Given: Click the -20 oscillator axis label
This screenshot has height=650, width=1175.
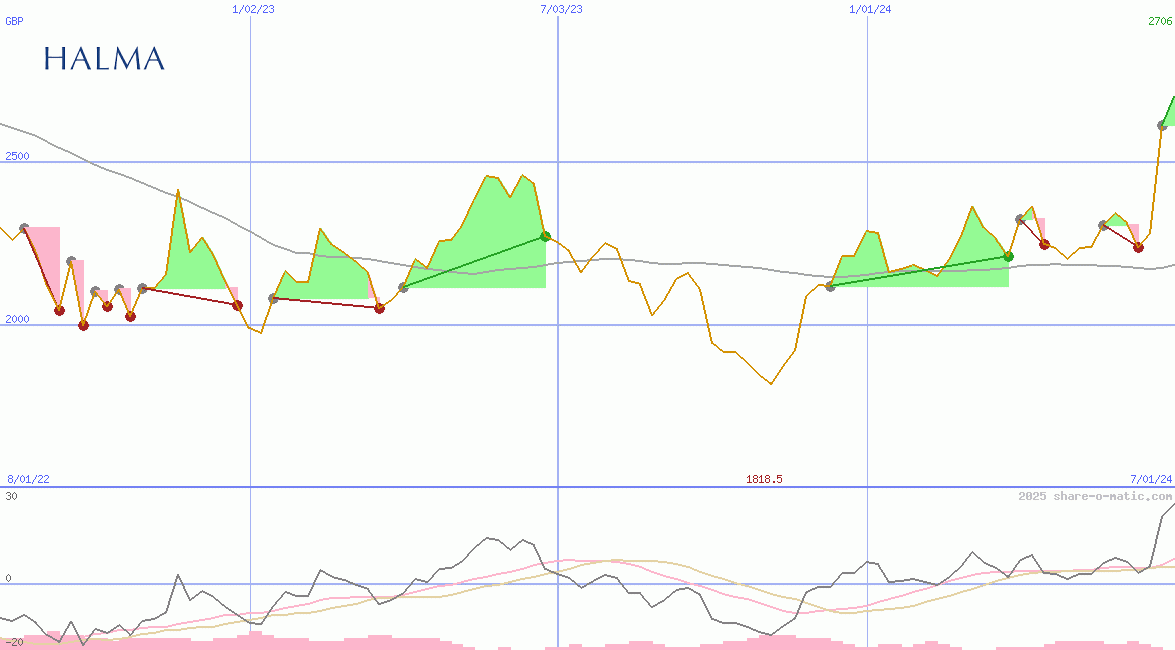Looking at the screenshot, I should 14,643.
